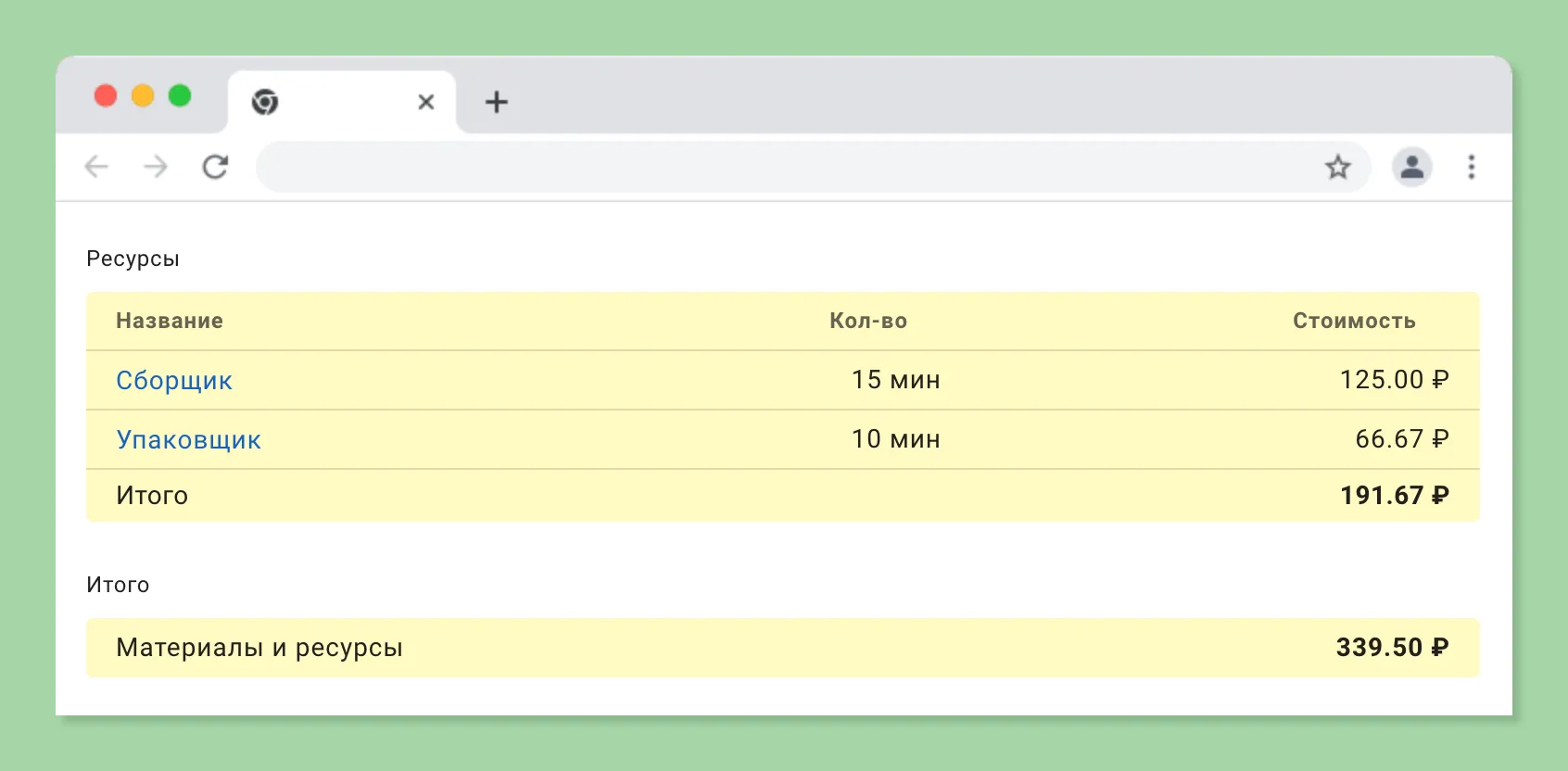Focus the browser address bar

[788, 167]
